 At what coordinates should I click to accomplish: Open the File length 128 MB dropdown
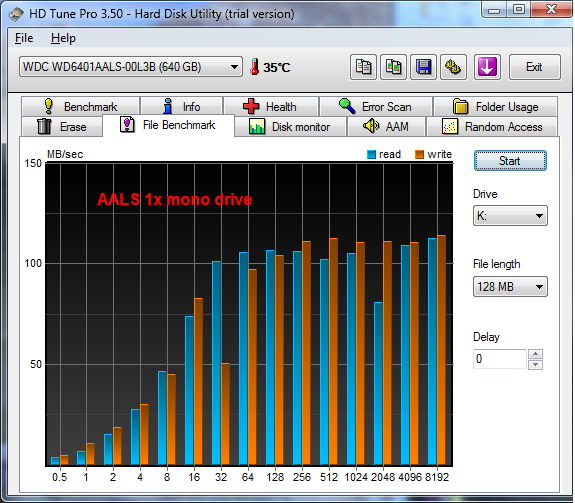coord(510,286)
